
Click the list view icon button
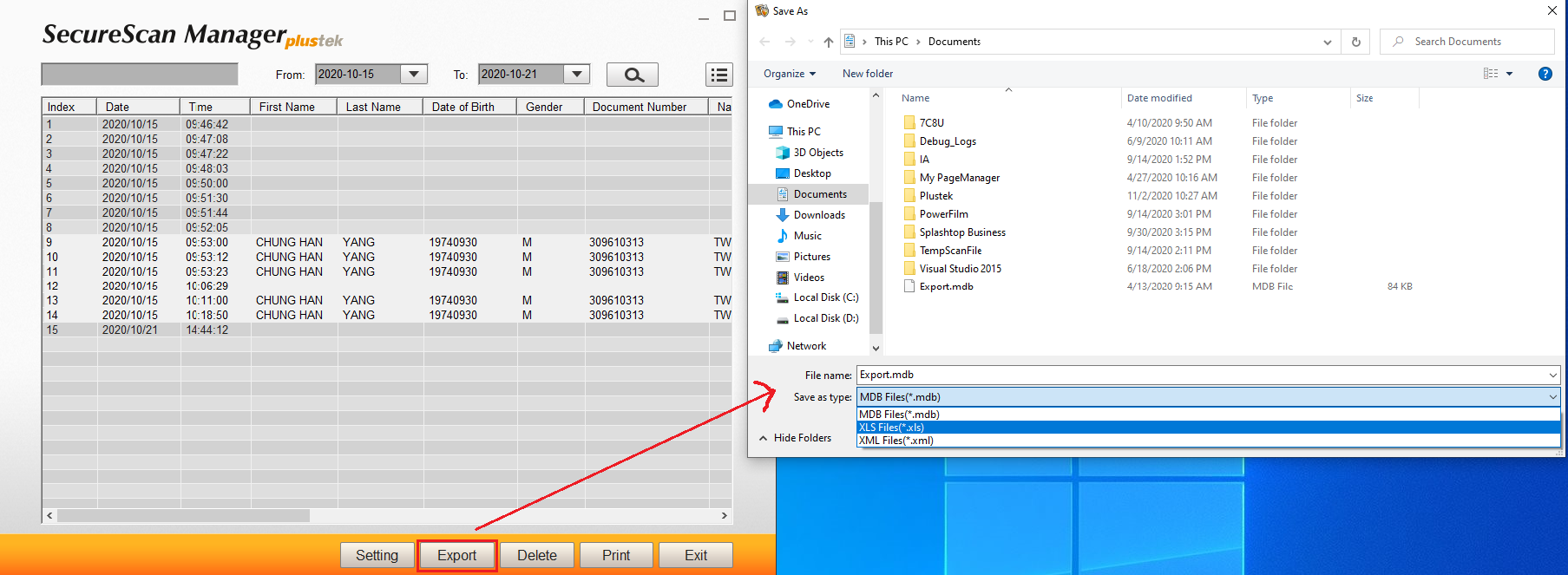[x=718, y=75]
